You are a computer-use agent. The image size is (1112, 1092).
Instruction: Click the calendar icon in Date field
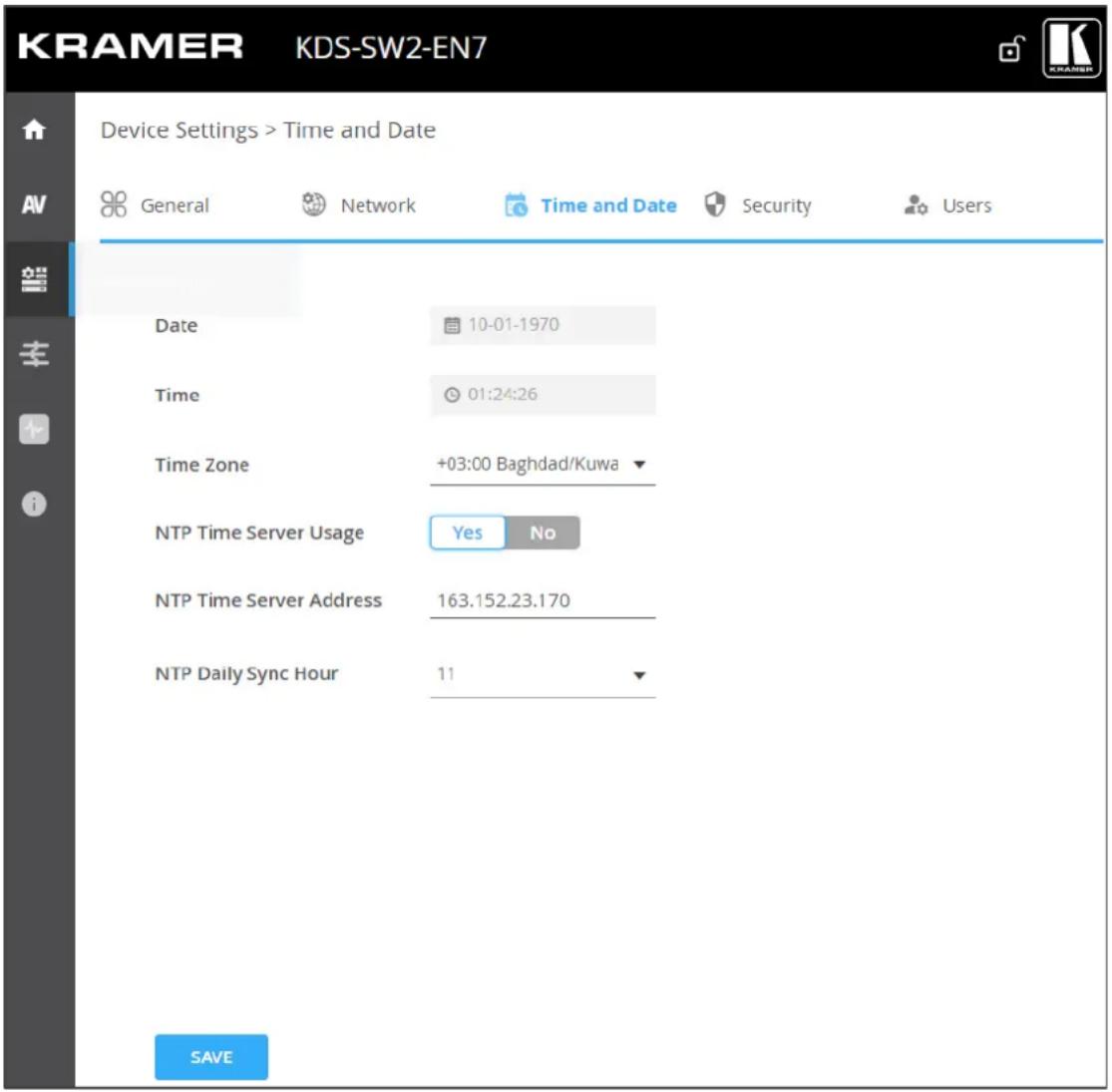click(452, 325)
